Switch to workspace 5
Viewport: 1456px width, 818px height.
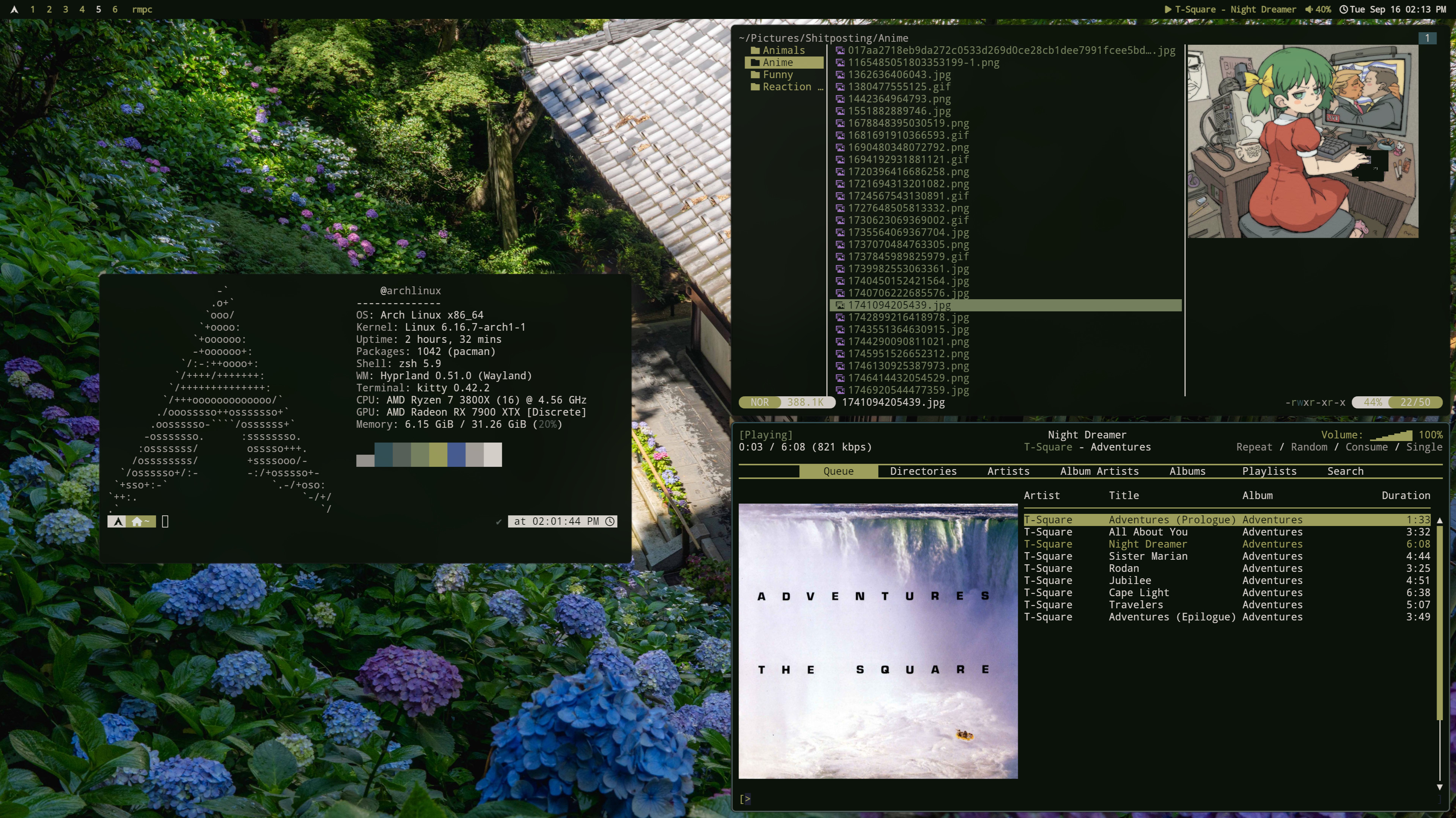point(98,9)
